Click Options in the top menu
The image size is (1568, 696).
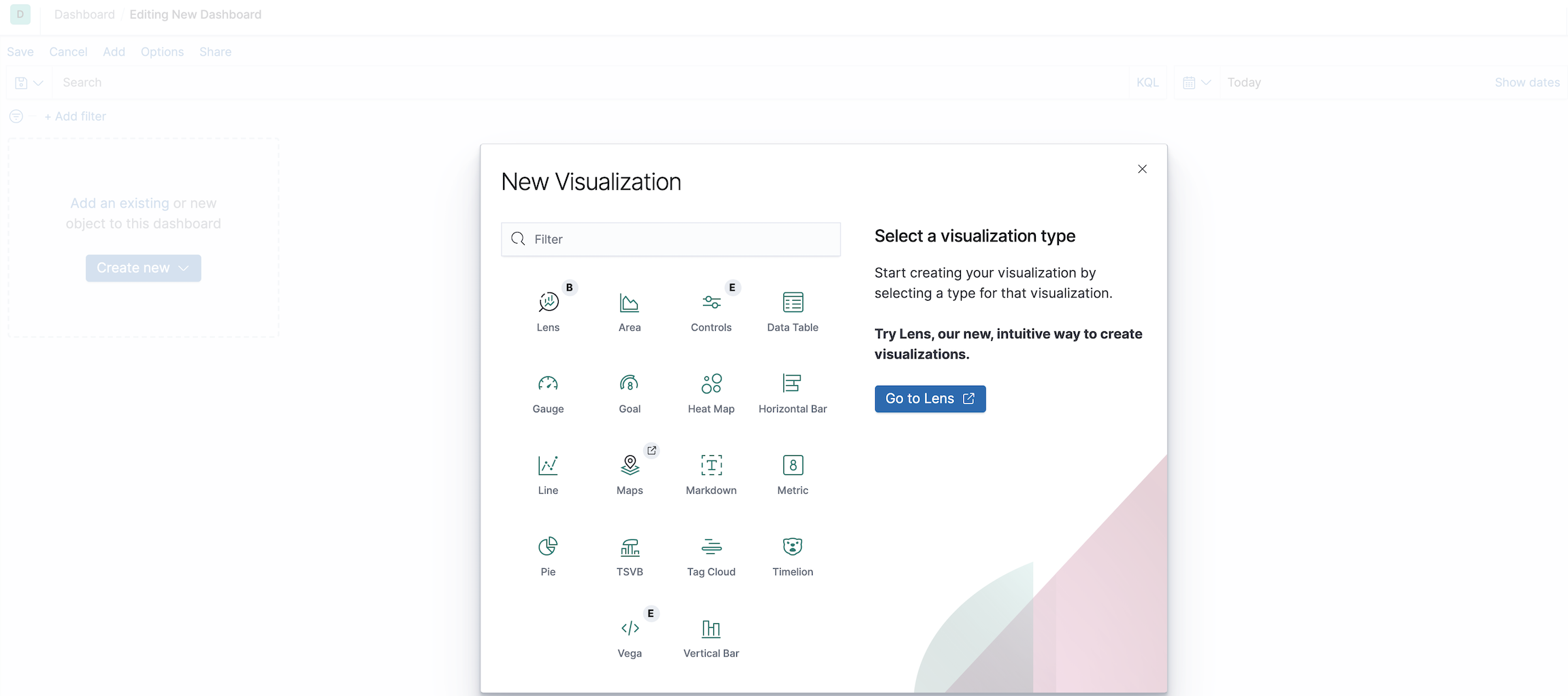[x=162, y=52]
